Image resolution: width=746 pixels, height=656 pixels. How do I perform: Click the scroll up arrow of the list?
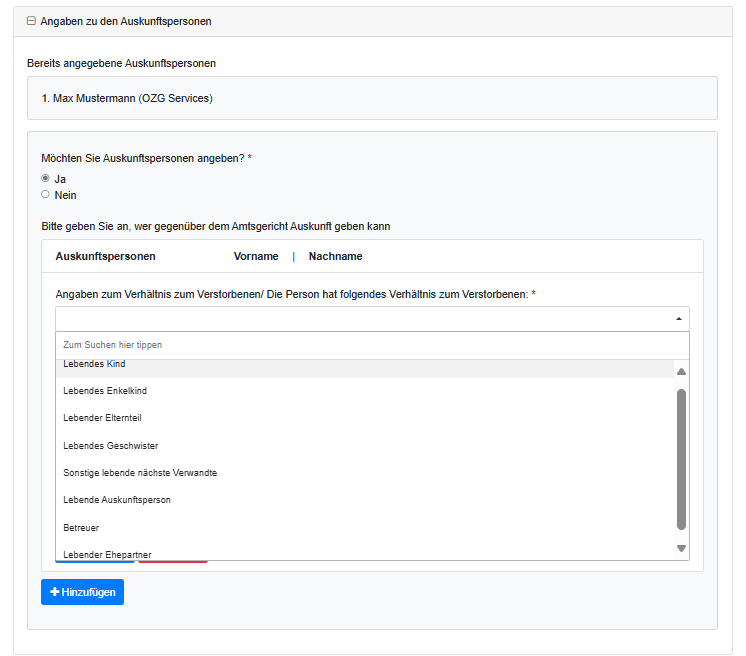(681, 372)
